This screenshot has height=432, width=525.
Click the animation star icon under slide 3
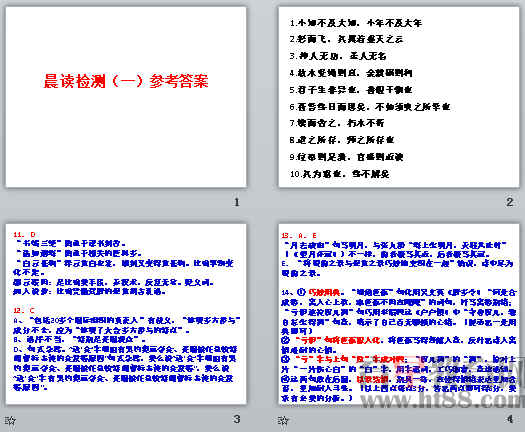tap(10, 420)
